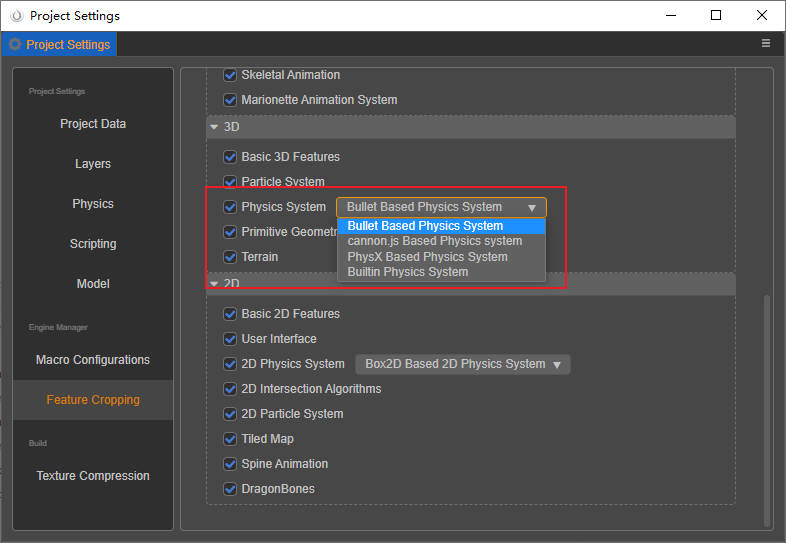Click the DragonBones label text
786x543 pixels.
pos(278,489)
